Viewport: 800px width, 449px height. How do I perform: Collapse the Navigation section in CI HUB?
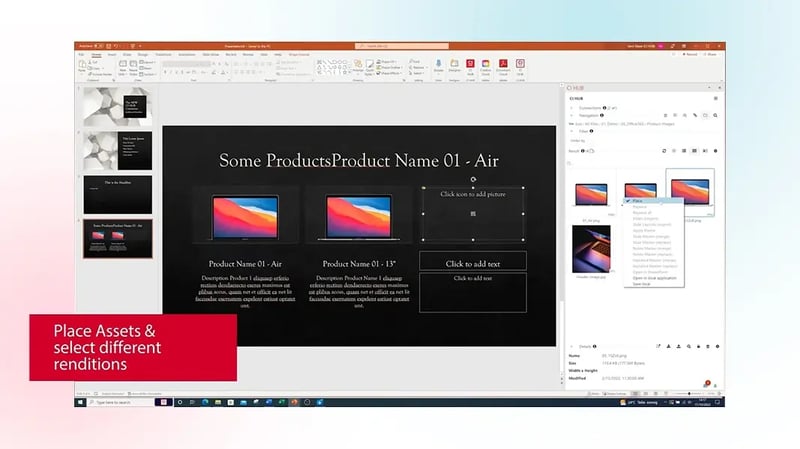click(572, 115)
